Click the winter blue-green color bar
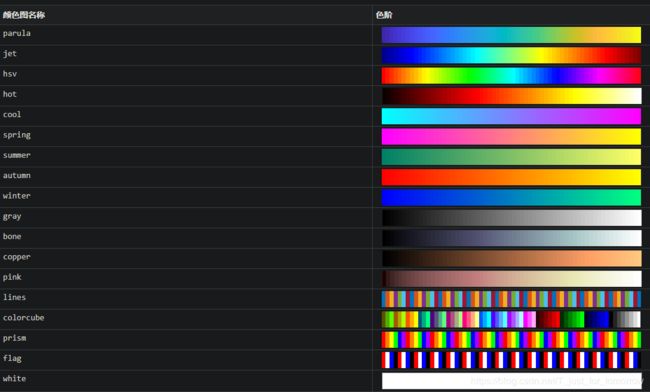This screenshot has height=392, width=650. point(511,197)
